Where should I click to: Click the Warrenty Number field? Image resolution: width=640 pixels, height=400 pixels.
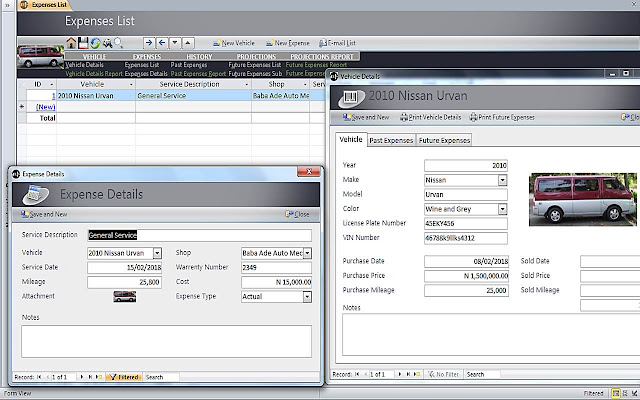click(x=276, y=268)
